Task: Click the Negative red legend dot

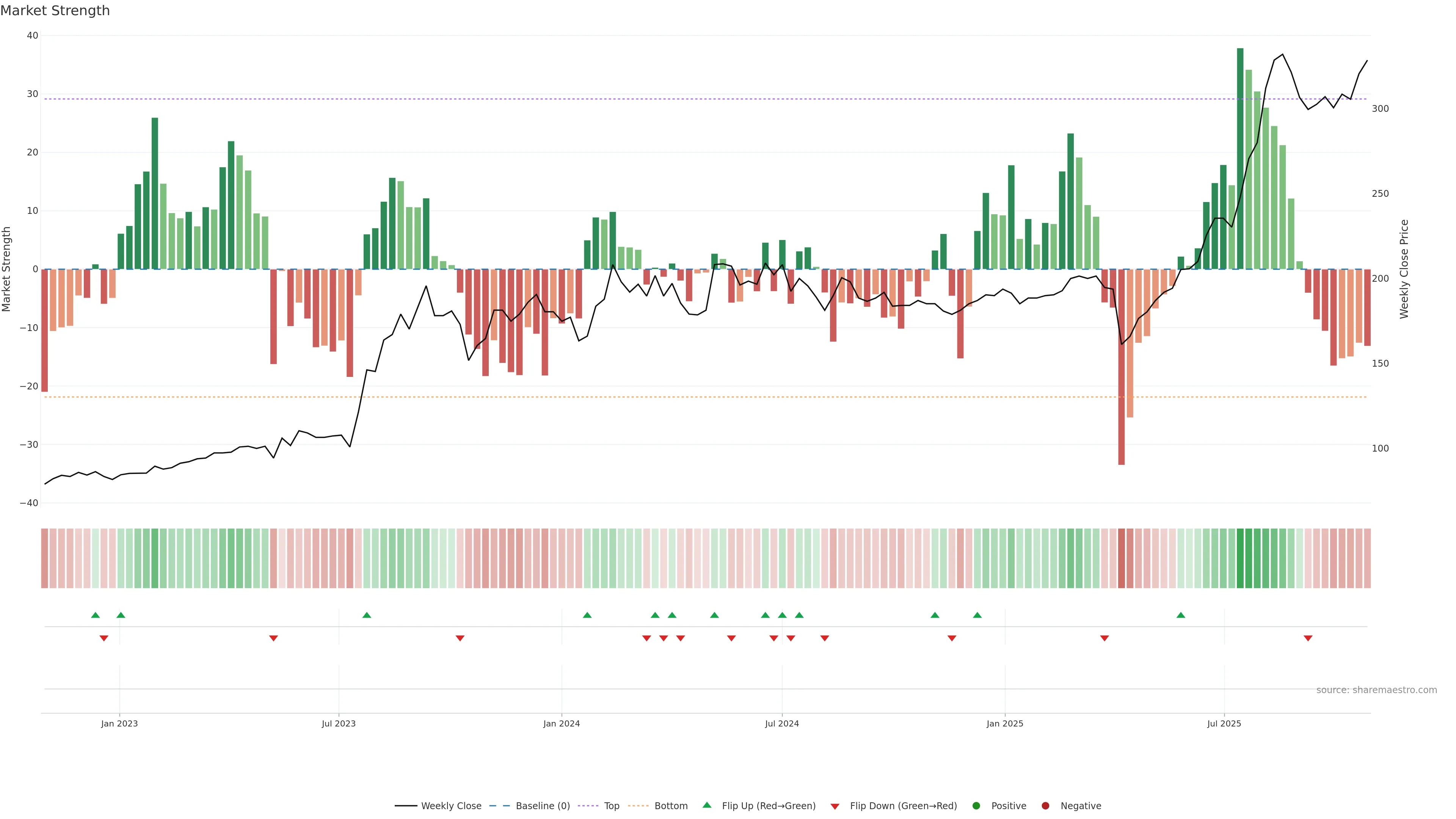Action: (1045, 806)
